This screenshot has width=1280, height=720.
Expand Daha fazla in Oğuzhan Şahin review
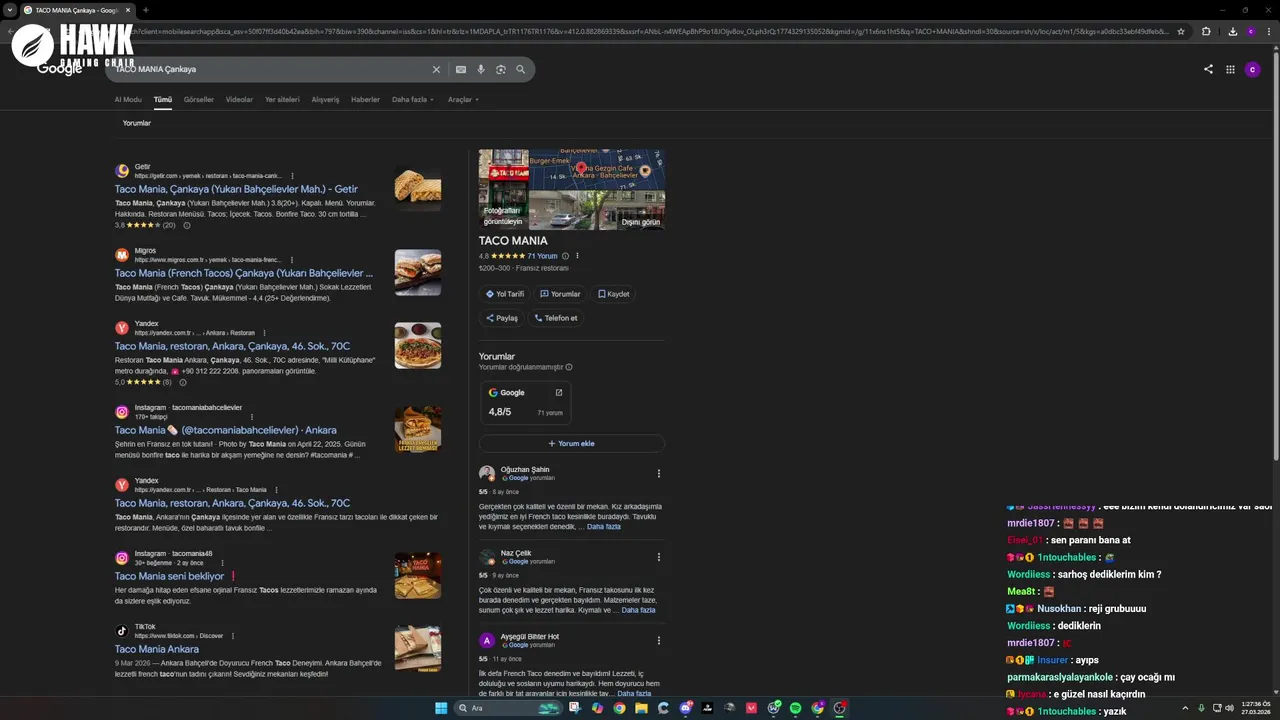tap(604, 527)
